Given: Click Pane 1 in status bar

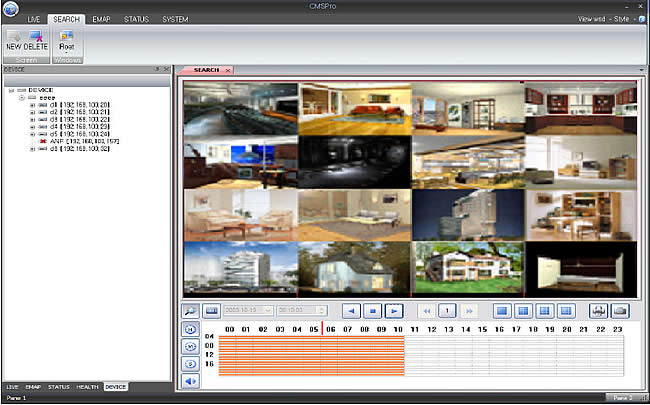Looking at the screenshot, I should click(x=16, y=398).
